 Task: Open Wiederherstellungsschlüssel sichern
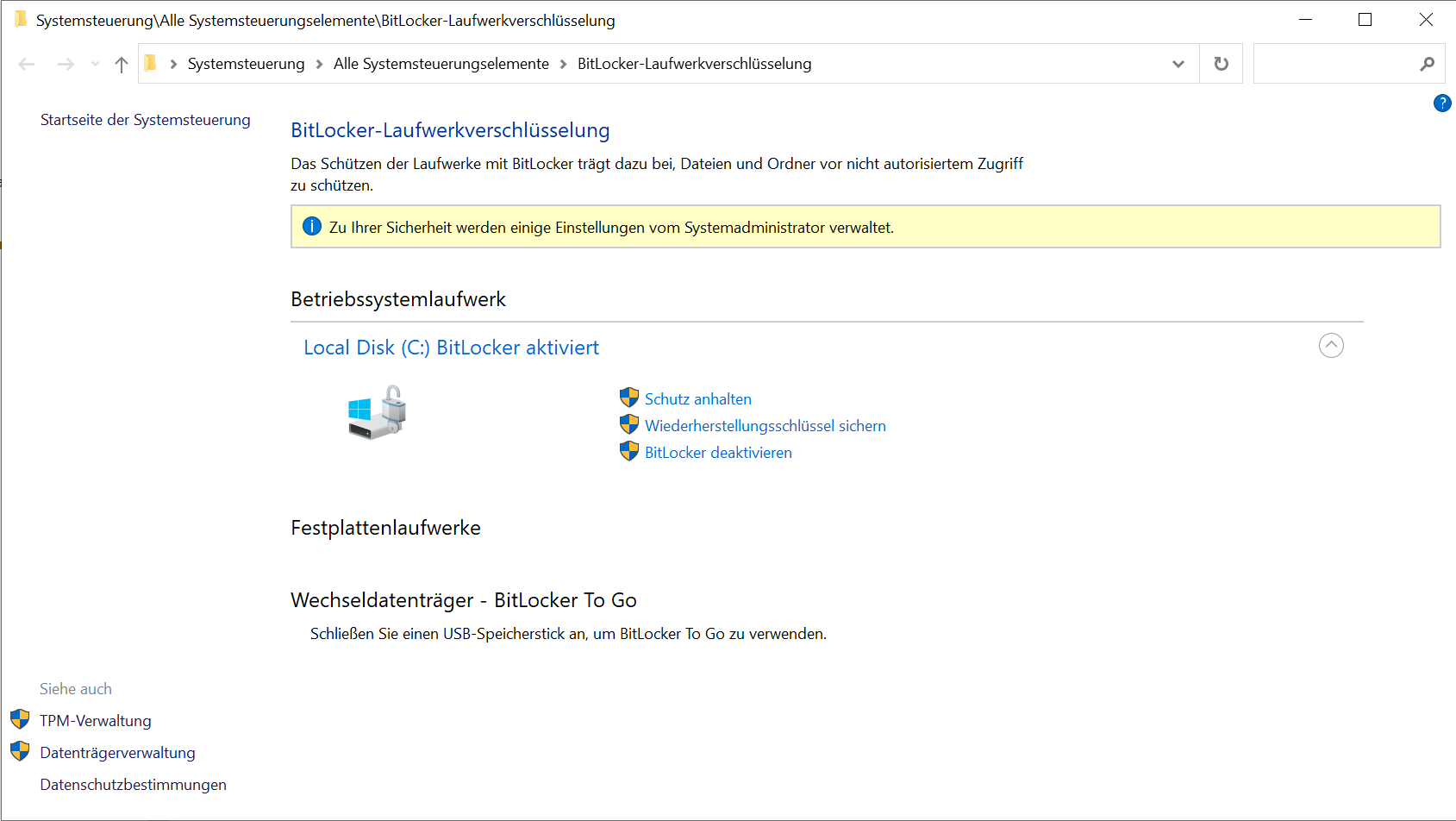click(765, 426)
